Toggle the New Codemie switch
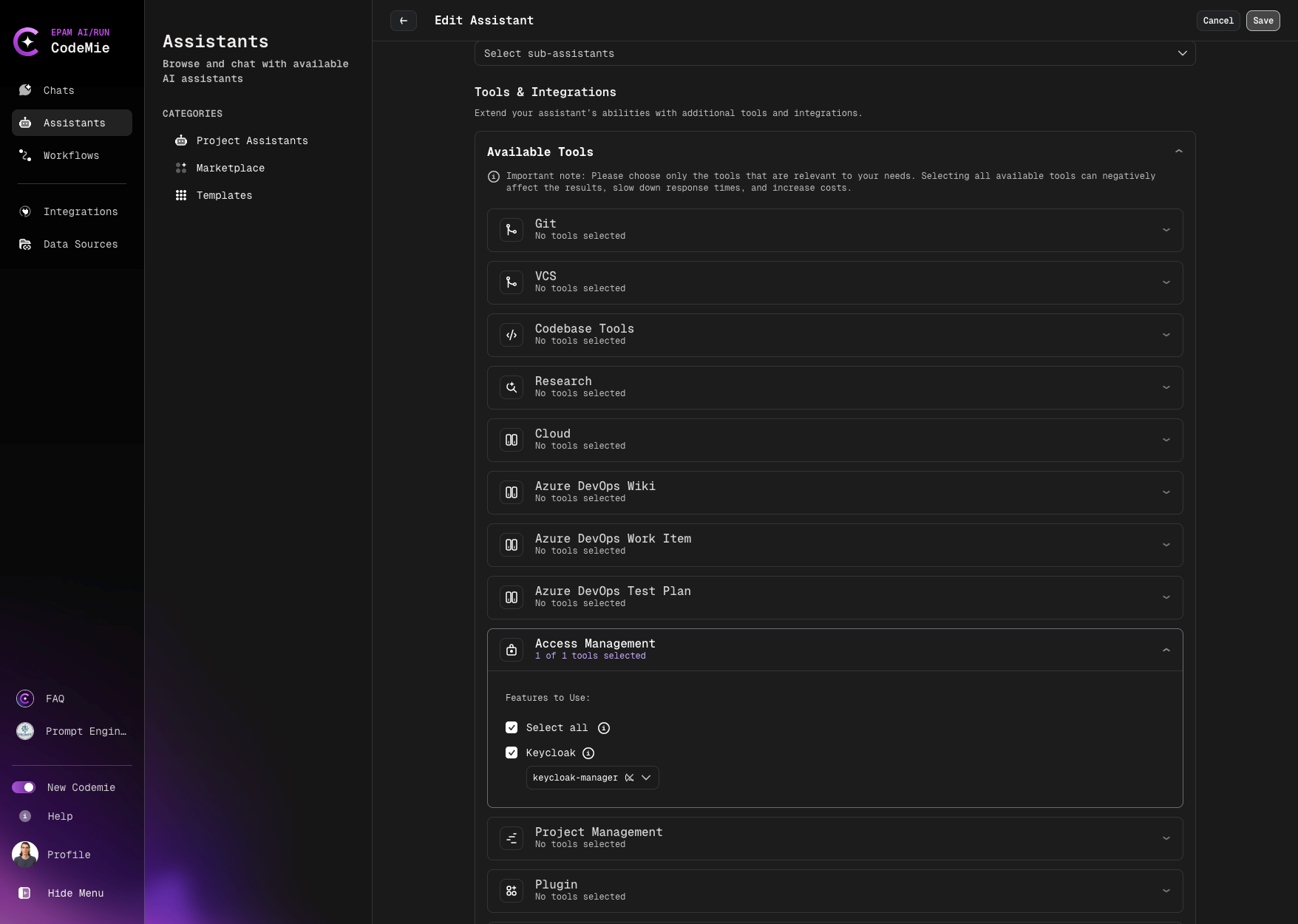This screenshot has width=1298, height=924. point(24,787)
